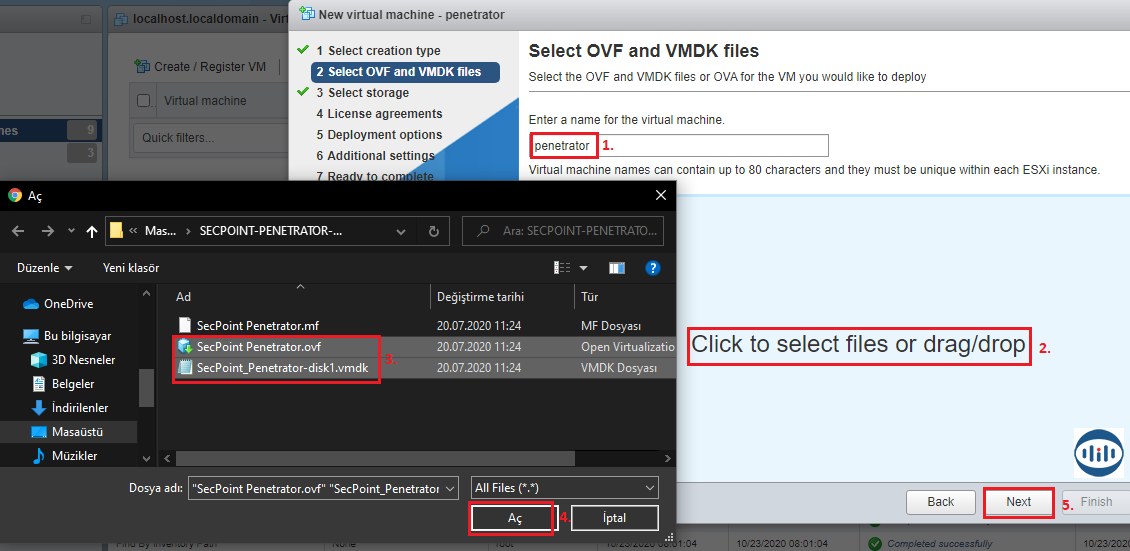Viewport: 1130px width, 551px height.
Task: Open OneDrive in the navigation pane
Action: 68,304
